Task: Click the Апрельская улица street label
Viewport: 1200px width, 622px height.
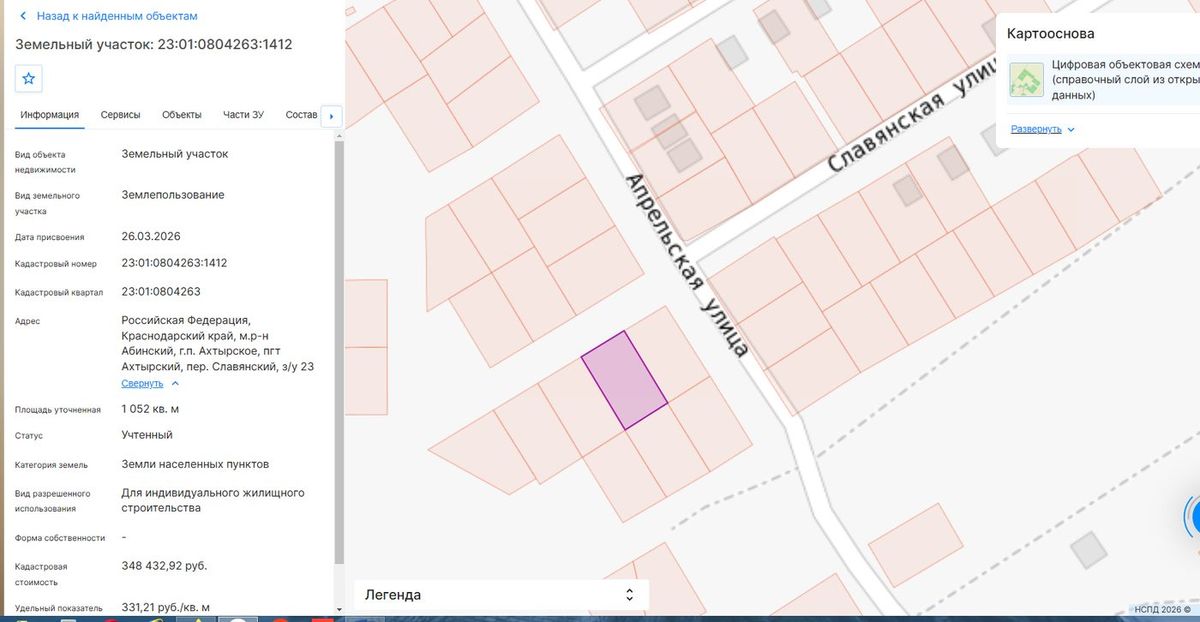Action: tap(687, 265)
